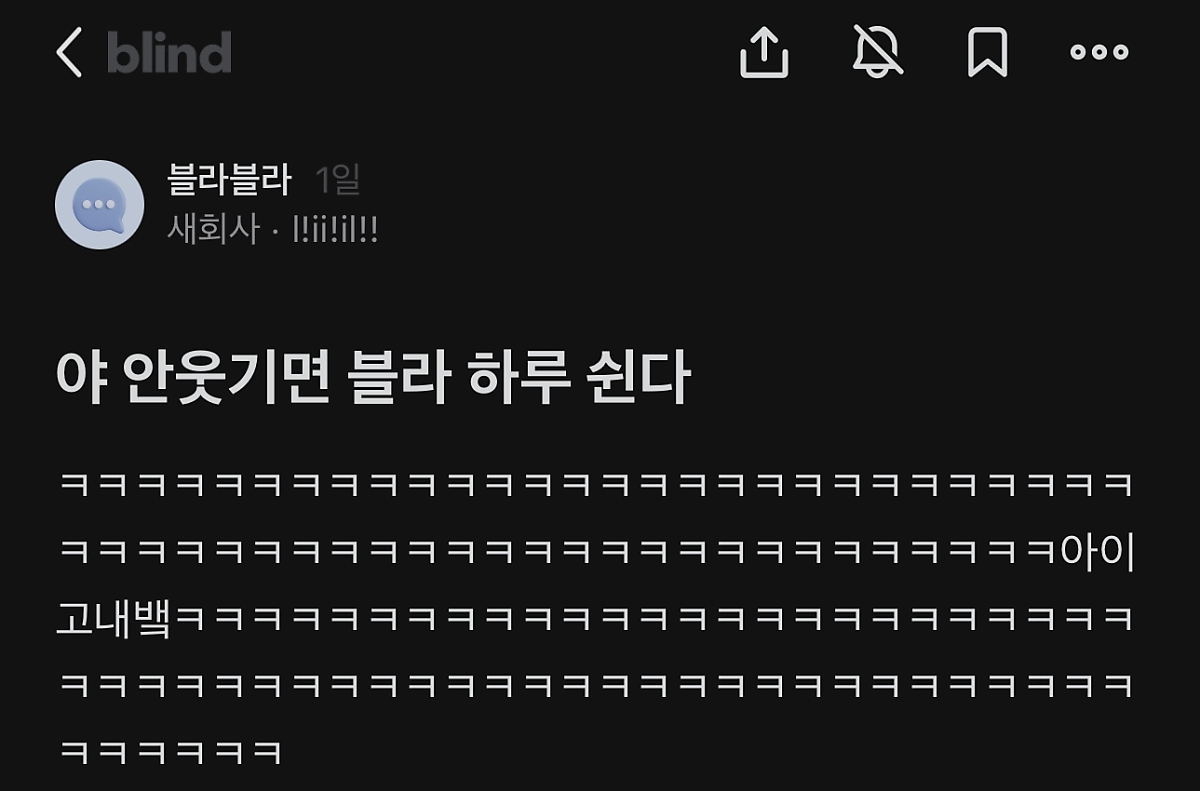1200x791 pixels.
Task: Toggle the muted notification bell
Action: (878, 51)
